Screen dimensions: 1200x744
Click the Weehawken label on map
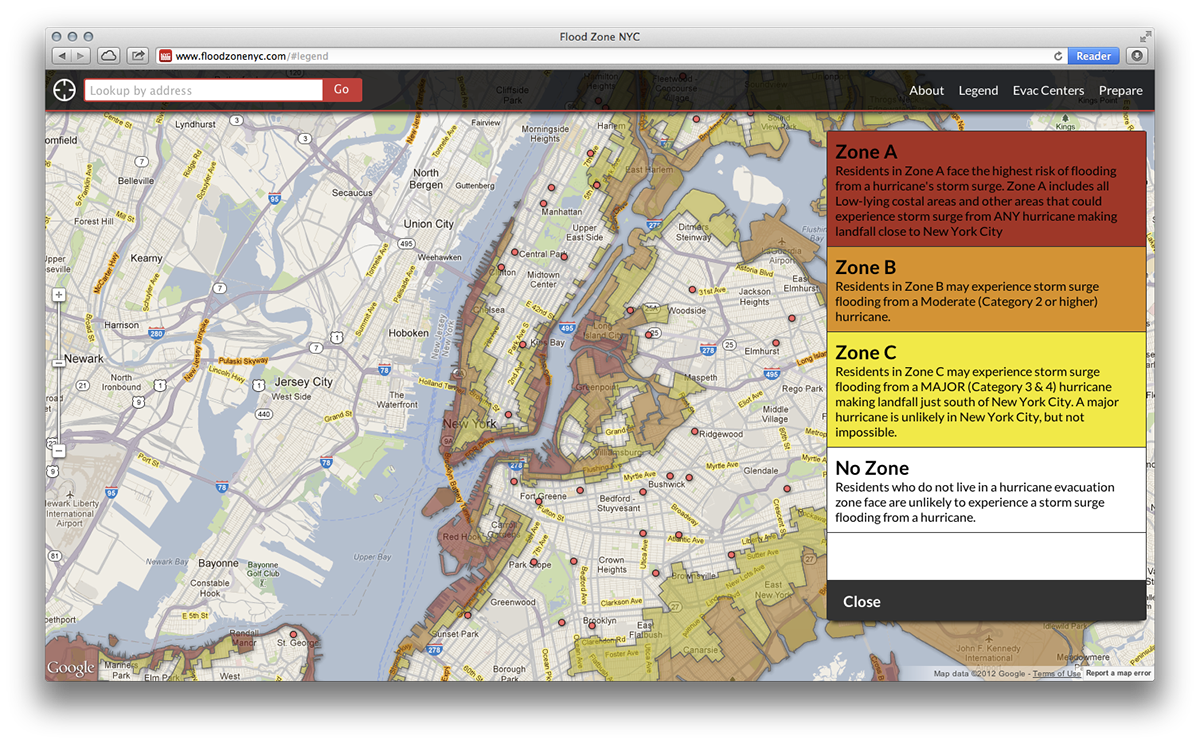[439, 257]
